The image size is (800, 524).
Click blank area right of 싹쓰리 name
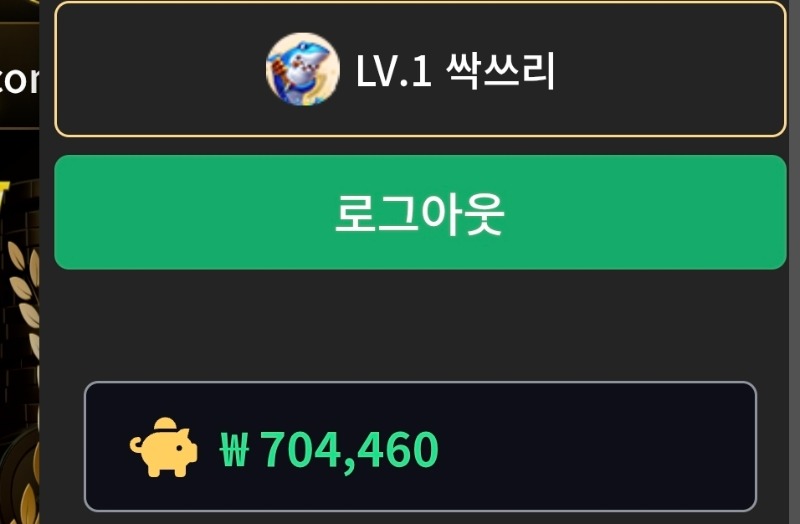[666, 69]
